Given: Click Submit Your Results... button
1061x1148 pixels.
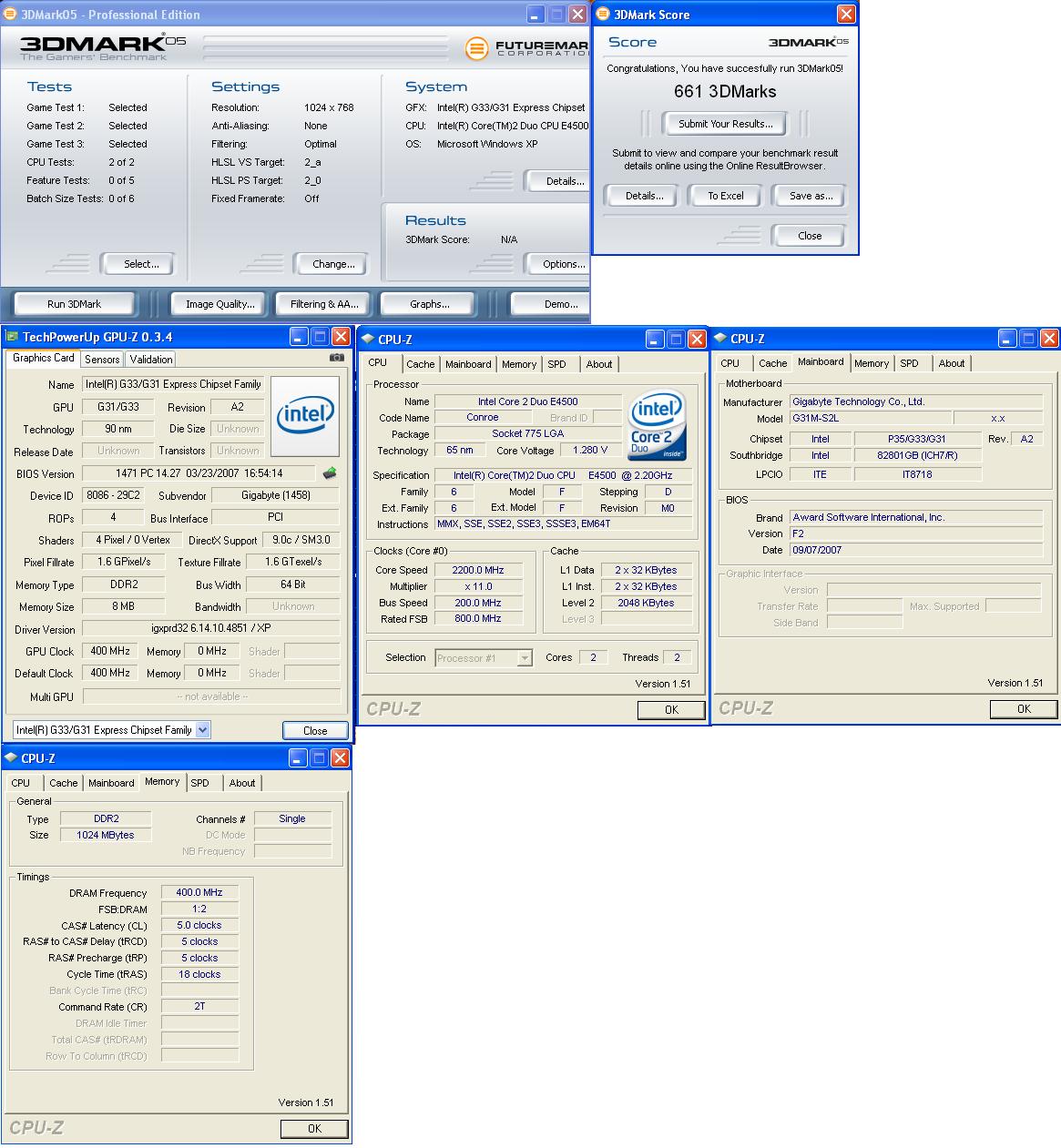Looking at the screenshot, I should 726,124.
